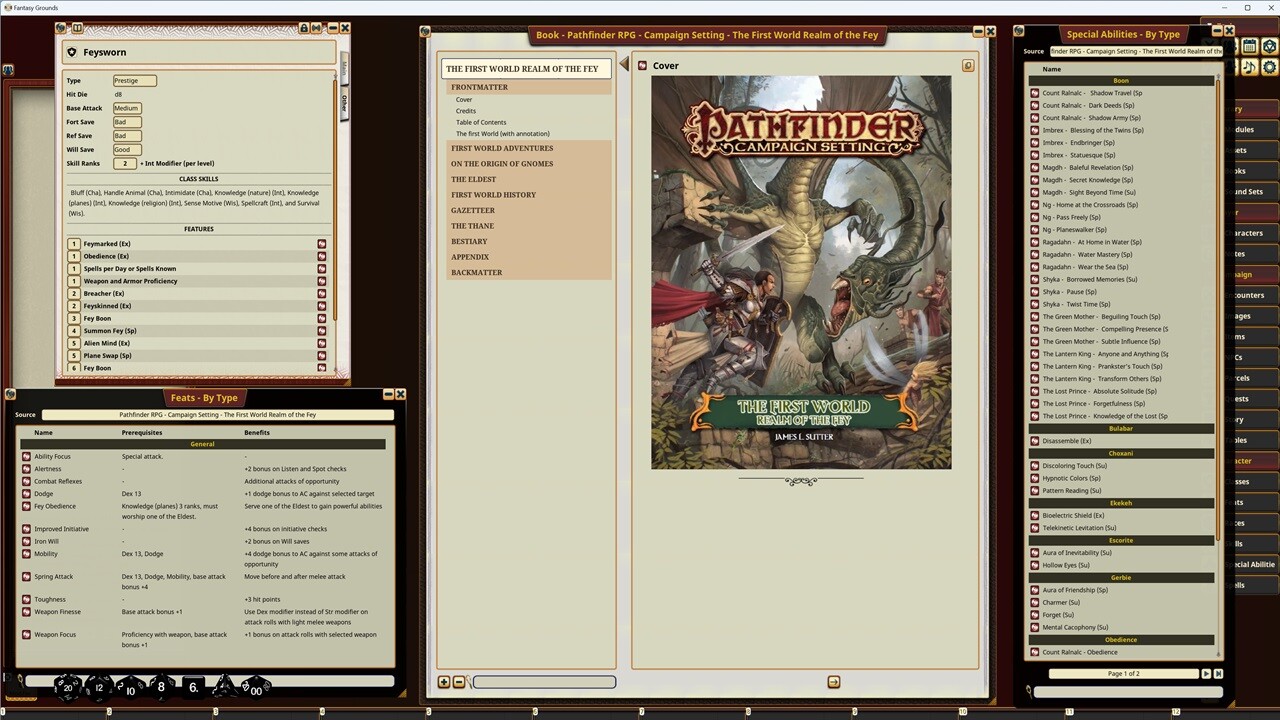Roll the d20 die in the dice tray
Screen dimensions: 1280x720
pos(68,687)
